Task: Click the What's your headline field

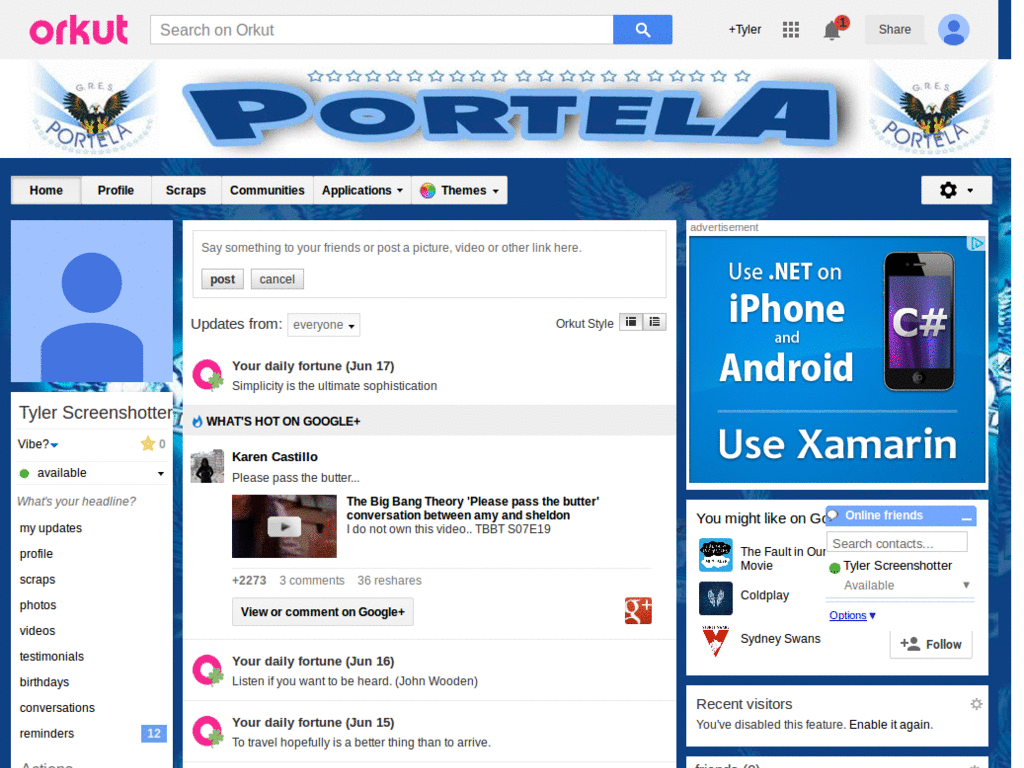Action: [x=76, y=502]
